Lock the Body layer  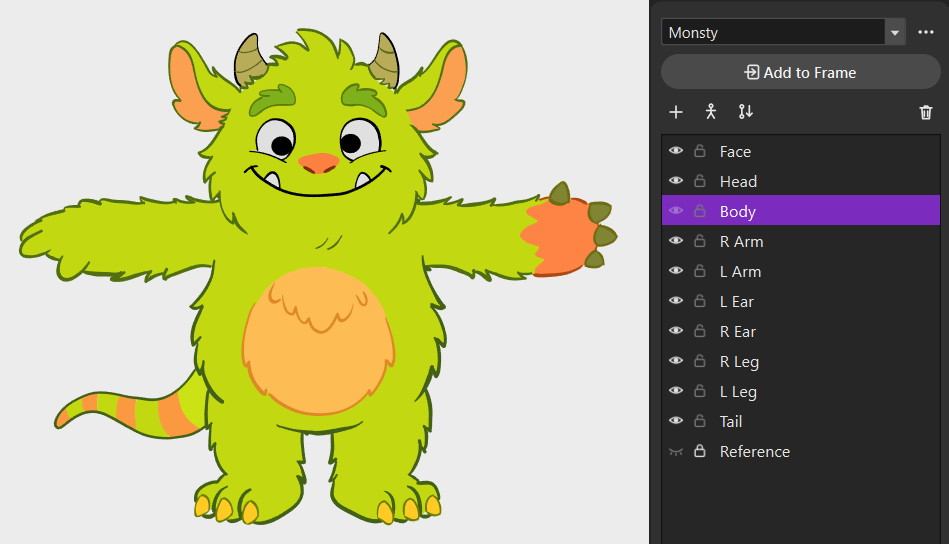700,211
